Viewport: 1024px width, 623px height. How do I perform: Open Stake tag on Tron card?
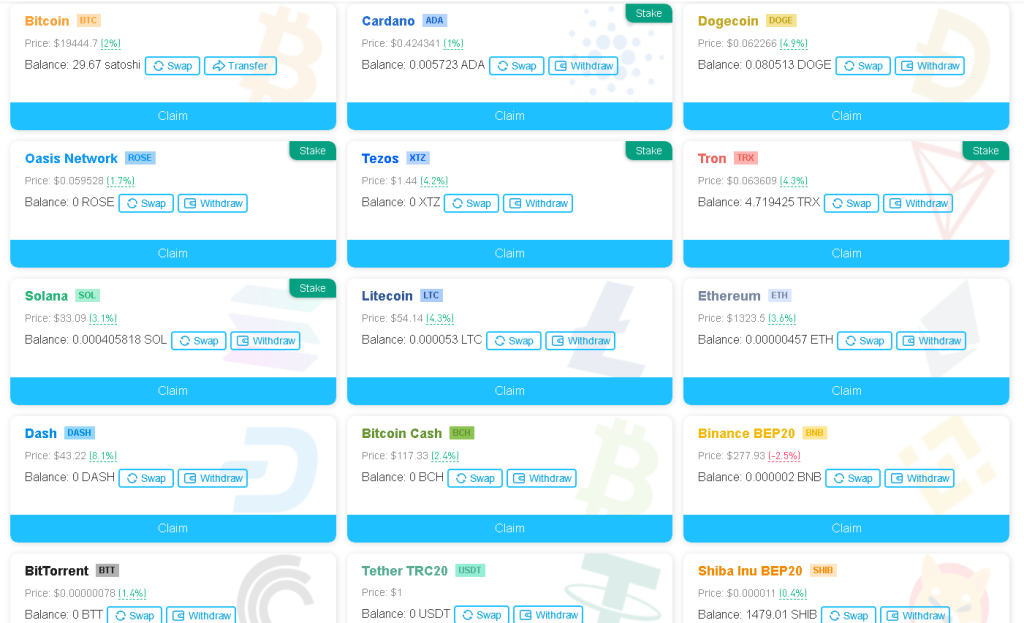(x=985, y=151)
